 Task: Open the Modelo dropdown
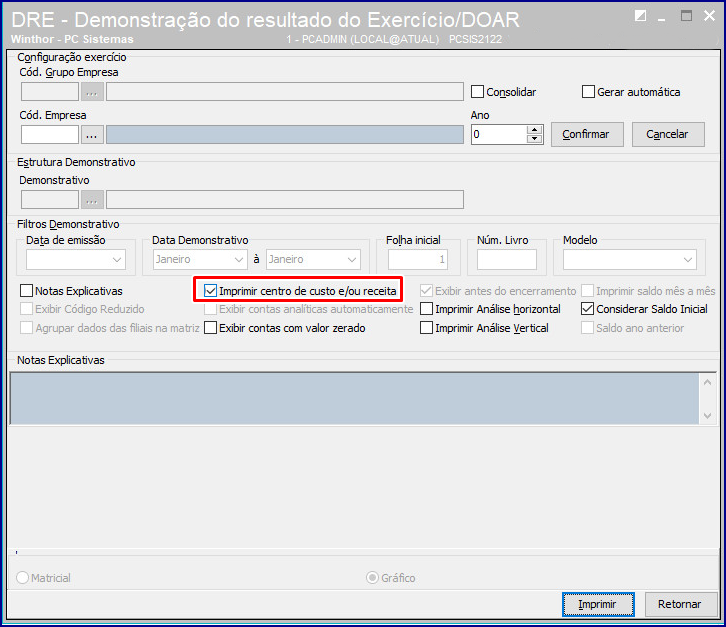[688, 260]
